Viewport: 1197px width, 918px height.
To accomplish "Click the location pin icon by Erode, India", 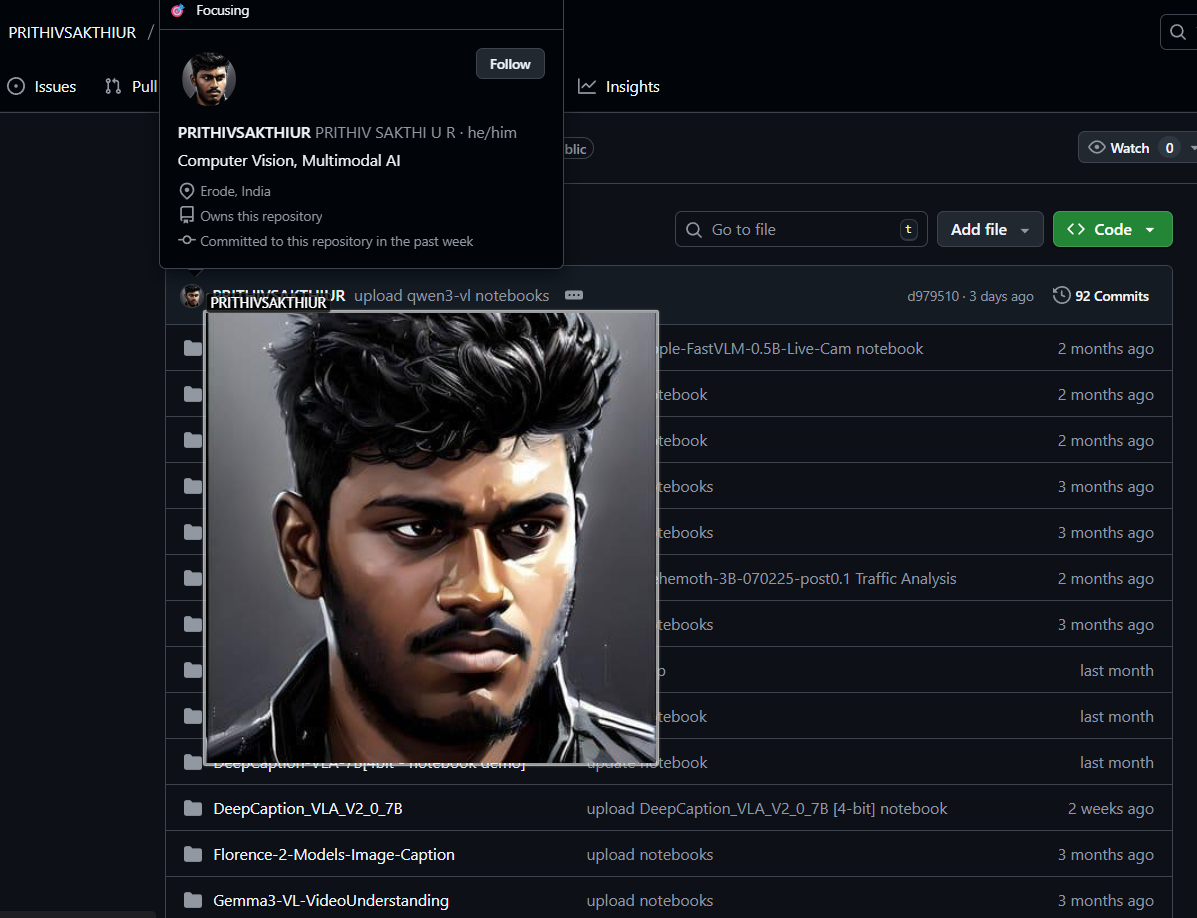I will [186, 191].
